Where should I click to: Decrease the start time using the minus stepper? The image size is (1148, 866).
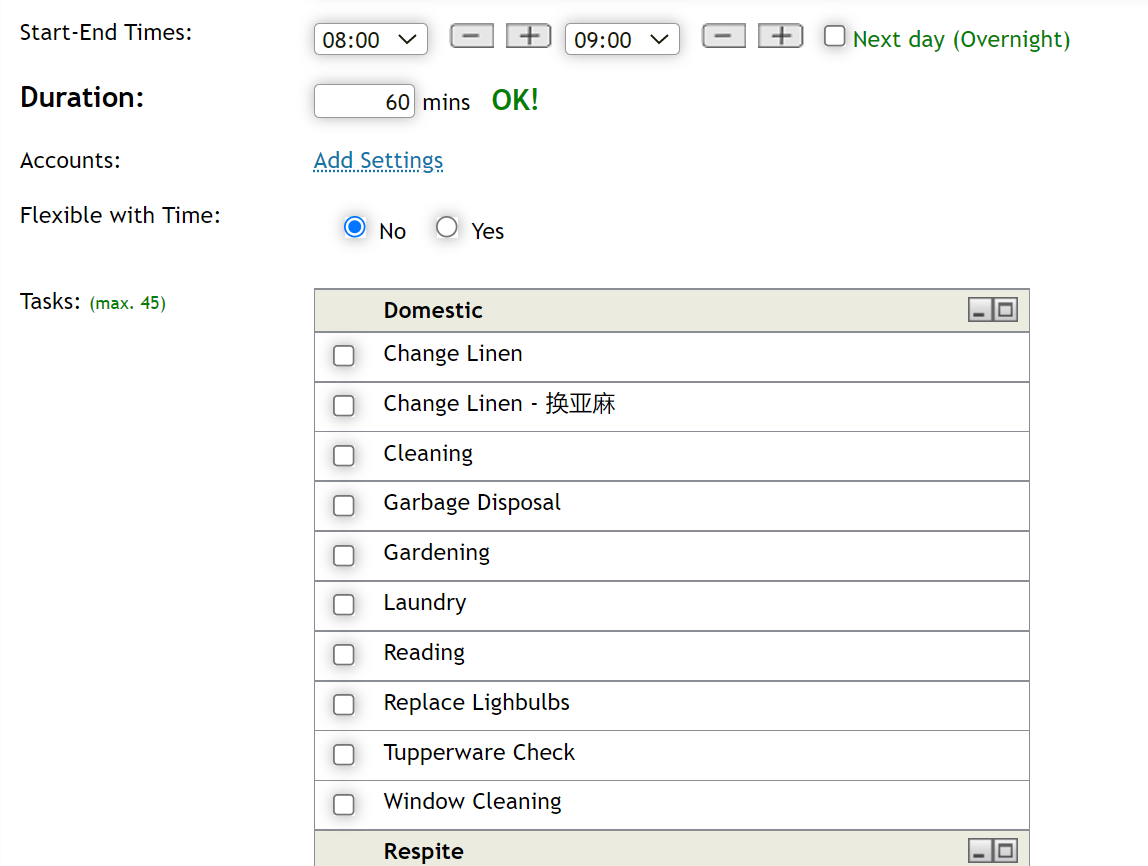[471, 35]
